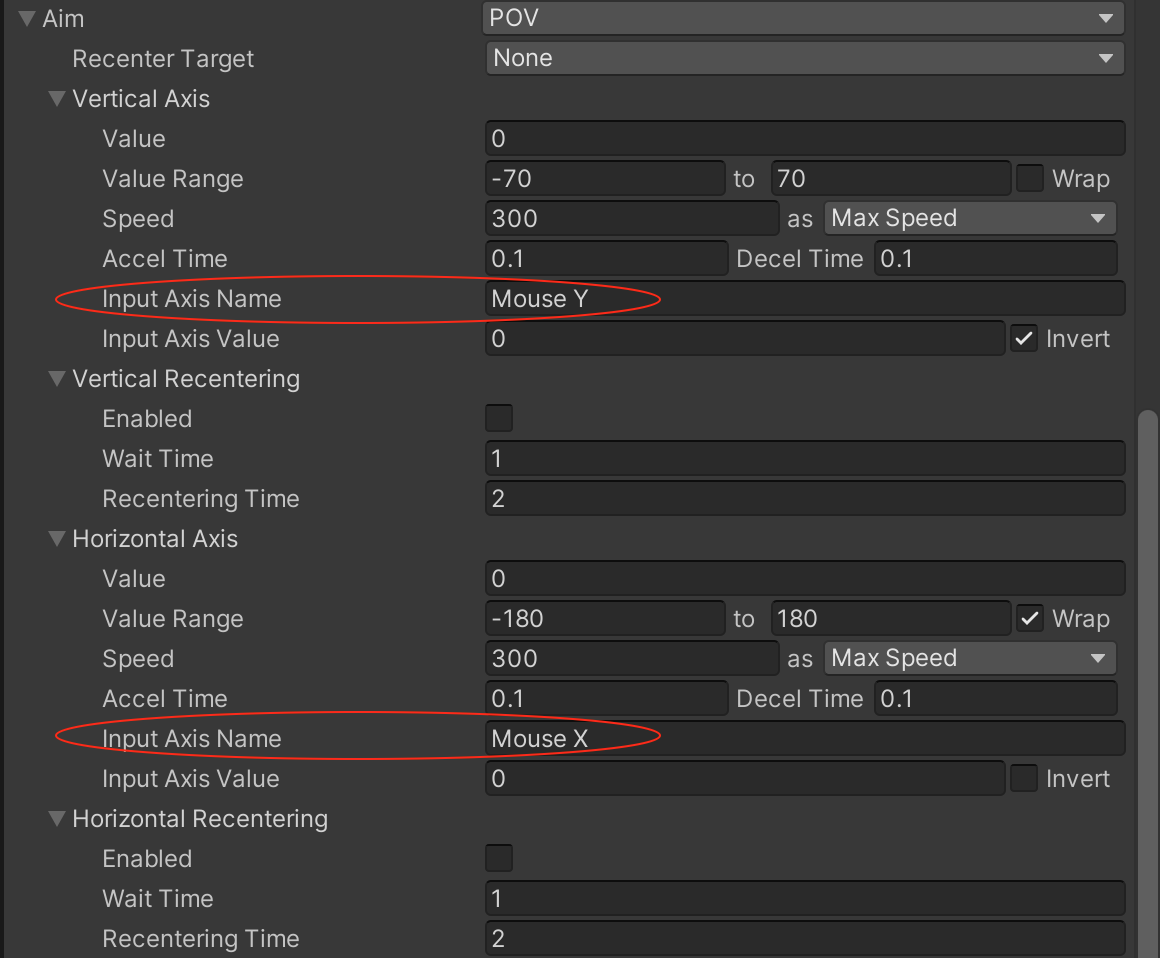Tick Enabled under Vertical Recentering
Image resolution: width=1160 pixels, height=958 pixels.
[x=498, y=418]
